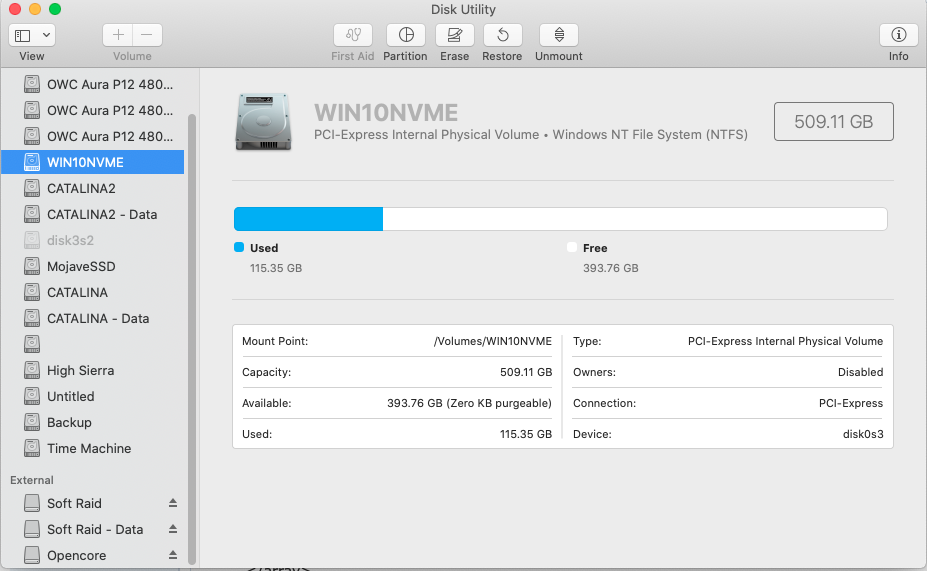Open the Info panel
The width and height of the screenshot is (927, 571).
(x=899, y=35)
